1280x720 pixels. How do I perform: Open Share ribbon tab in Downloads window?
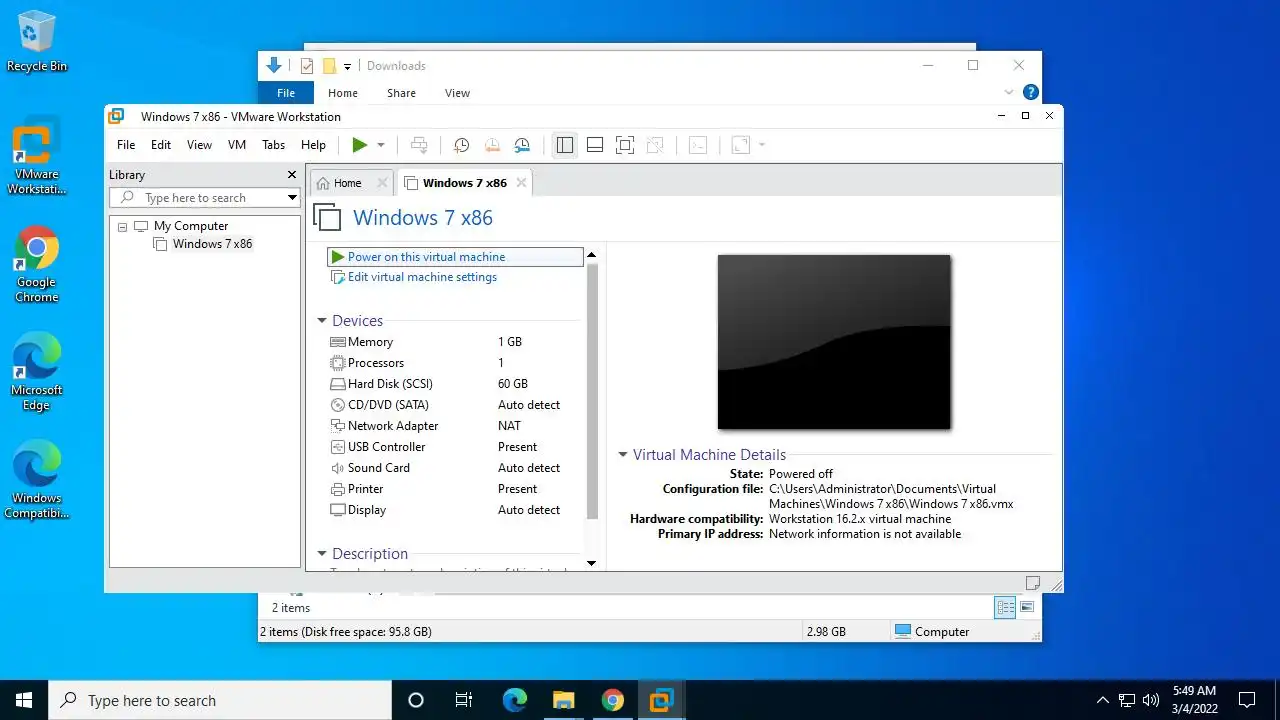tap(401, 93)
